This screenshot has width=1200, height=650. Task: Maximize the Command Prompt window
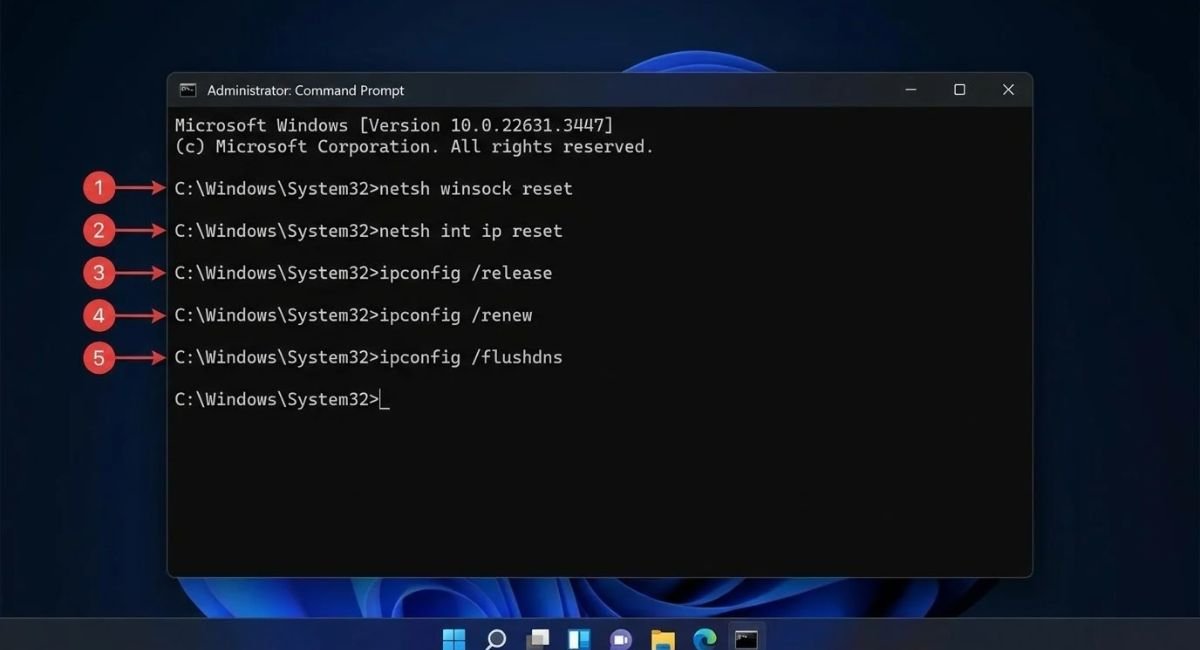959,90
